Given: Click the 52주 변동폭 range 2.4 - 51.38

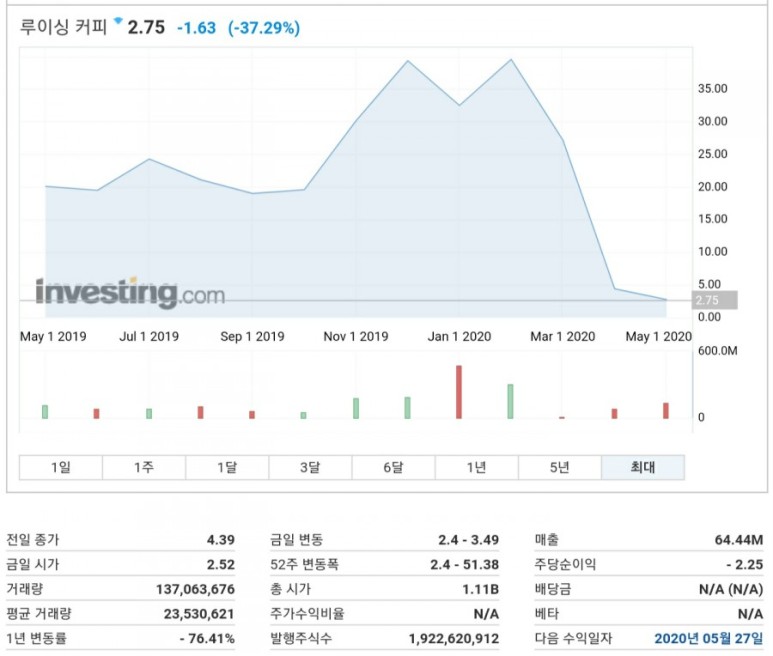Looking at the screenshot, I should point(464,564).
